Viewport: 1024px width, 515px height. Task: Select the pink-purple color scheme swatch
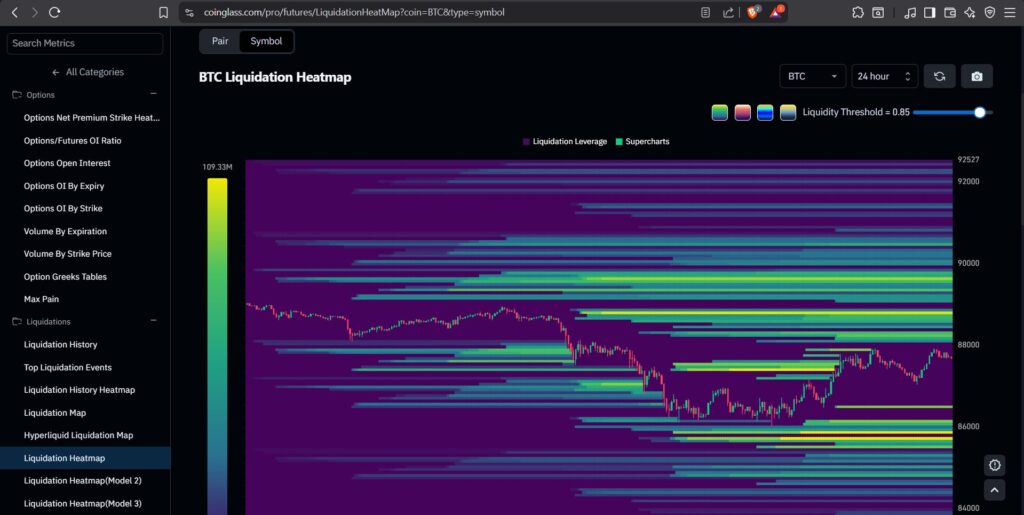click(742, 112)
